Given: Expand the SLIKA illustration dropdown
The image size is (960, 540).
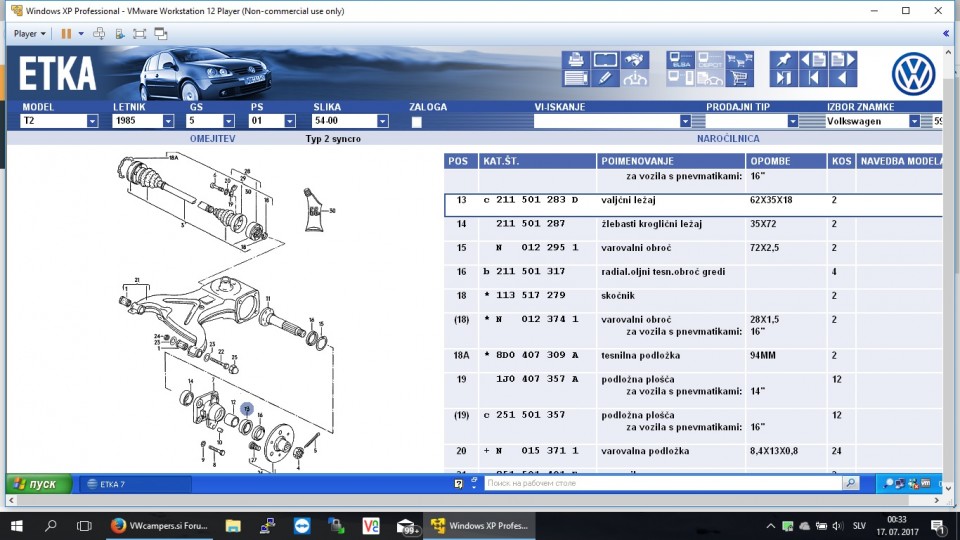Looking at the screenshot, I should coord(382,121).
